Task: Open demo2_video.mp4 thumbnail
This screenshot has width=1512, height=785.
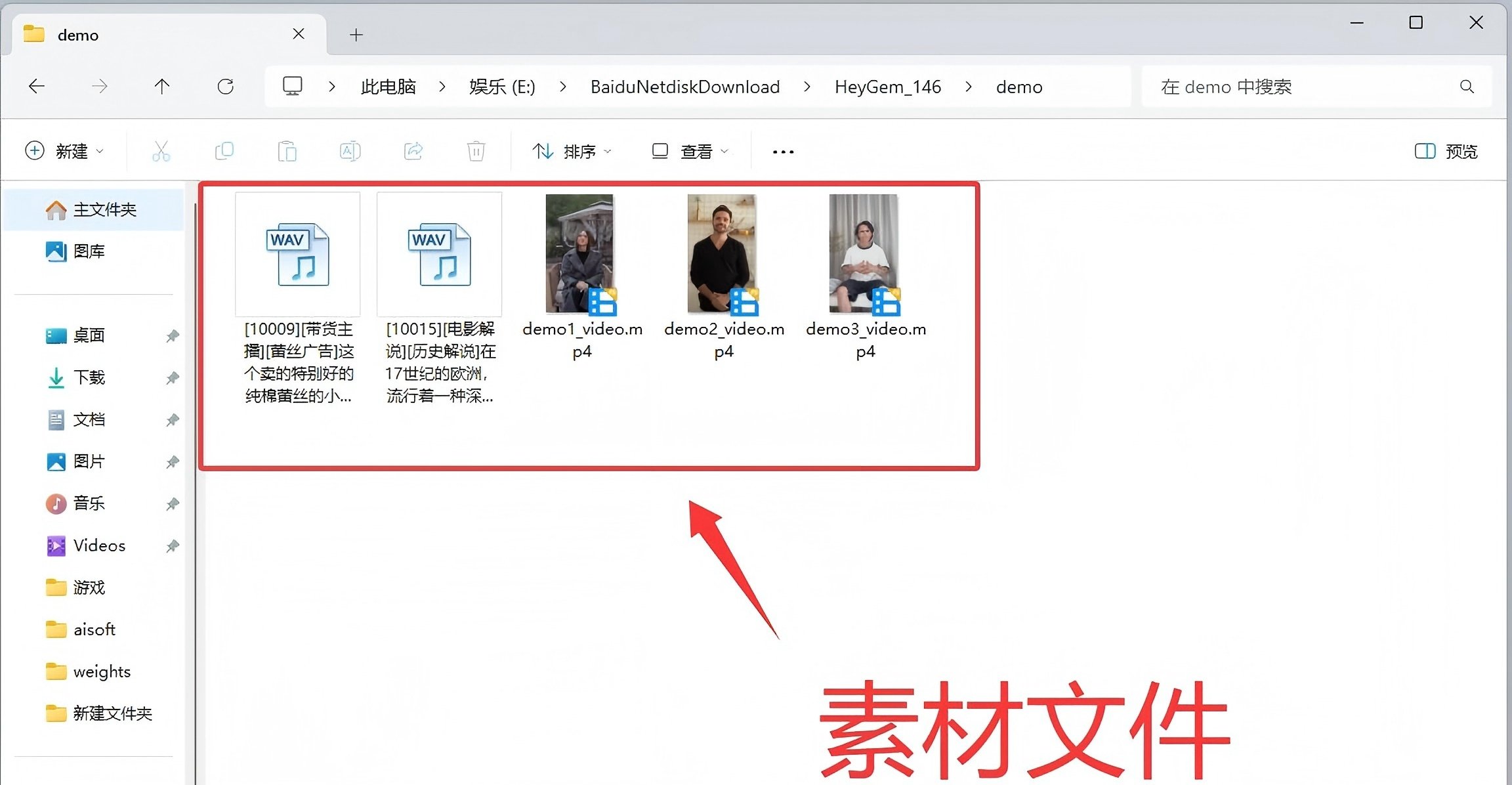Action: point(722,253)
